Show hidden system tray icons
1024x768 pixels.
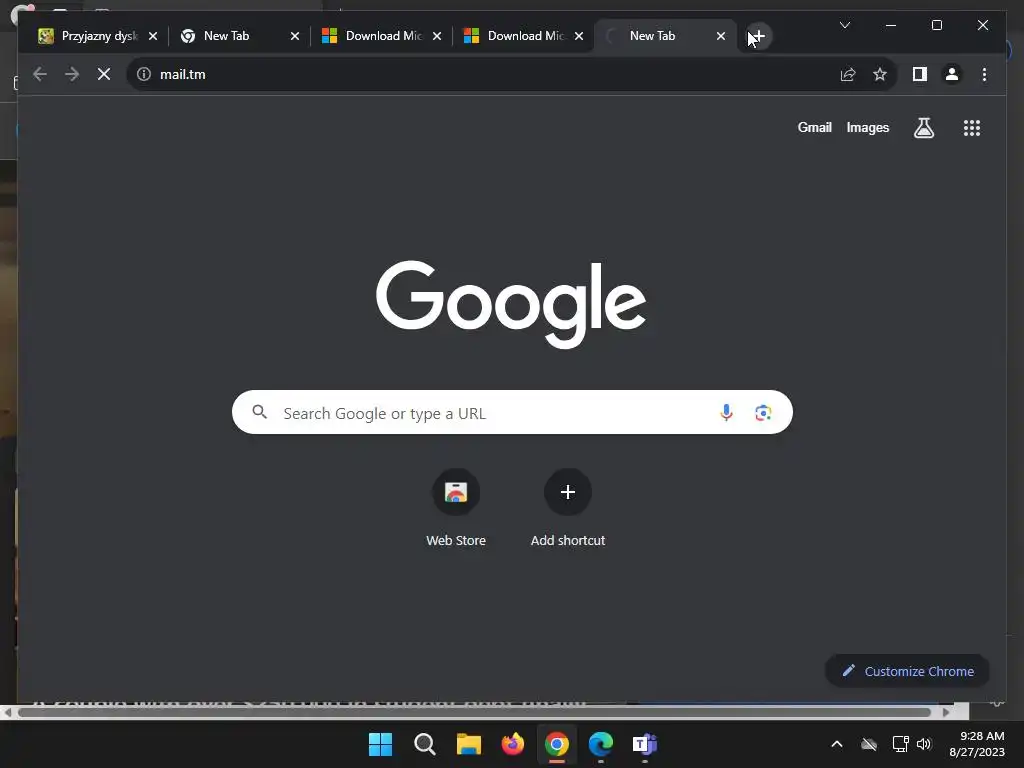click(x=837, y=744)
